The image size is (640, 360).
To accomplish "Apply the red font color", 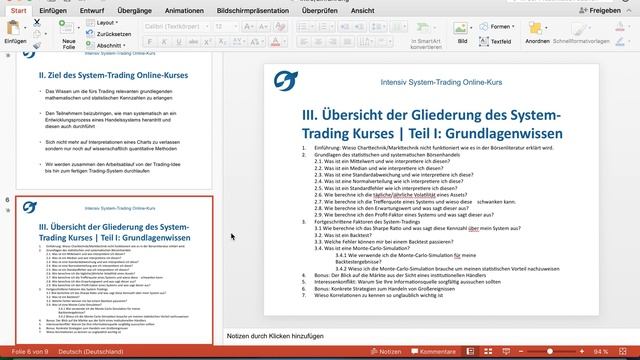I will pyautogui.click(x=275, y=42).
